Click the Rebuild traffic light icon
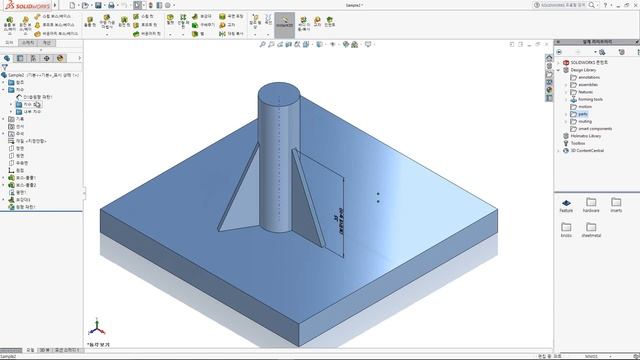Viewport: 640px width, 360px height. coord(151,5)
